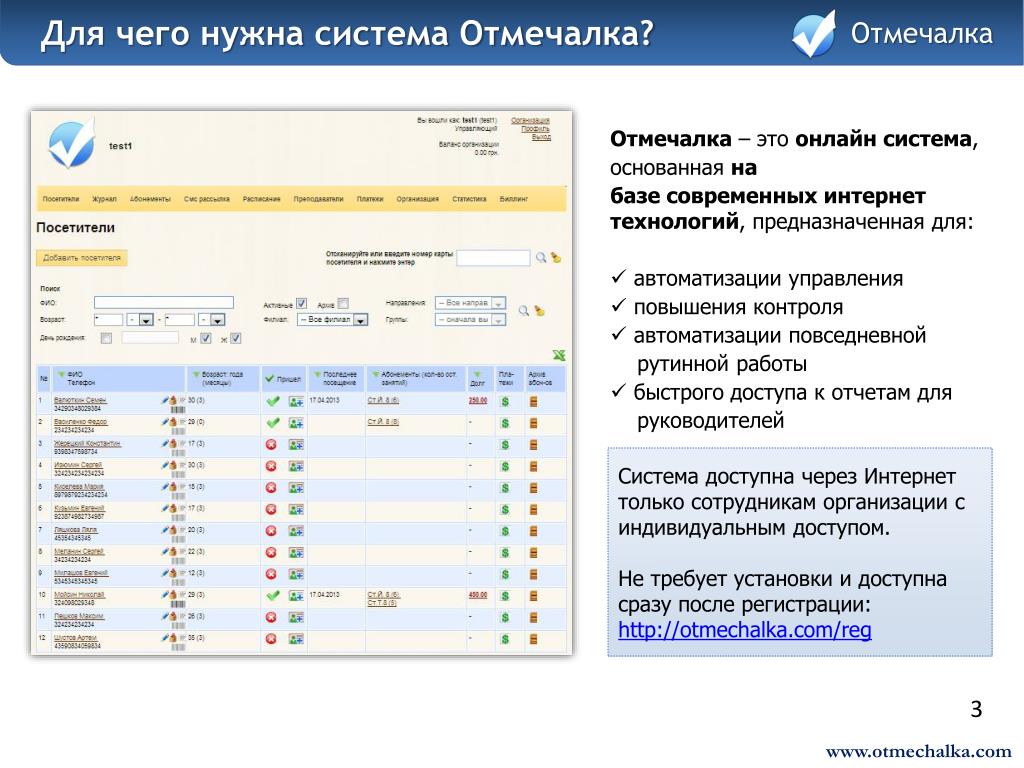Click the add-subscription icon in row 3
Viewport: 1024px width, 768px height.
296,445
